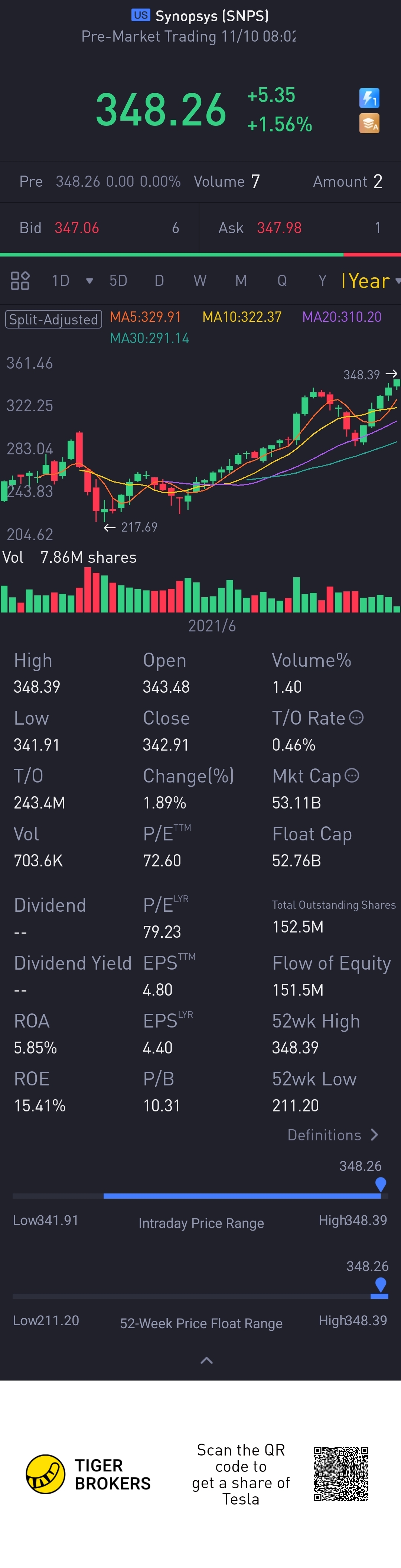Tap the 52-Week Price Float Range marker
Viewport: 401px width, 1568px height.
pos(380,1285)
